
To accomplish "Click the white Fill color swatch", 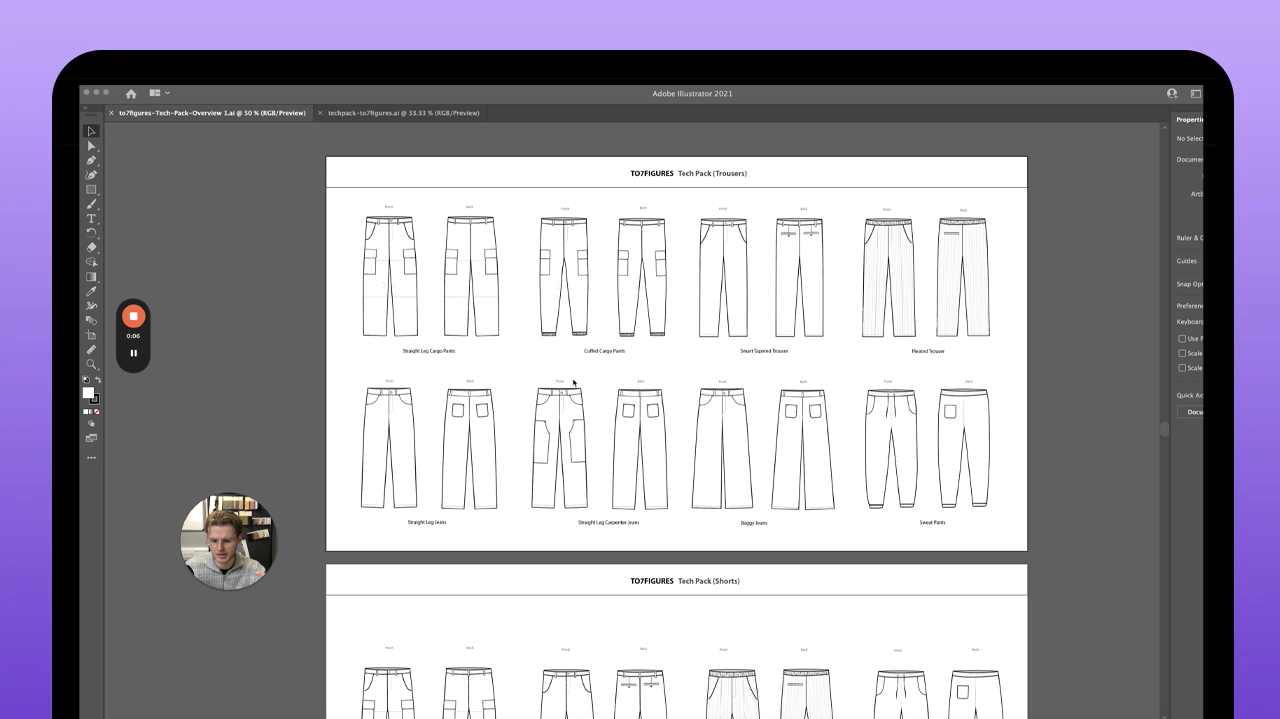I will coord(88,393).
